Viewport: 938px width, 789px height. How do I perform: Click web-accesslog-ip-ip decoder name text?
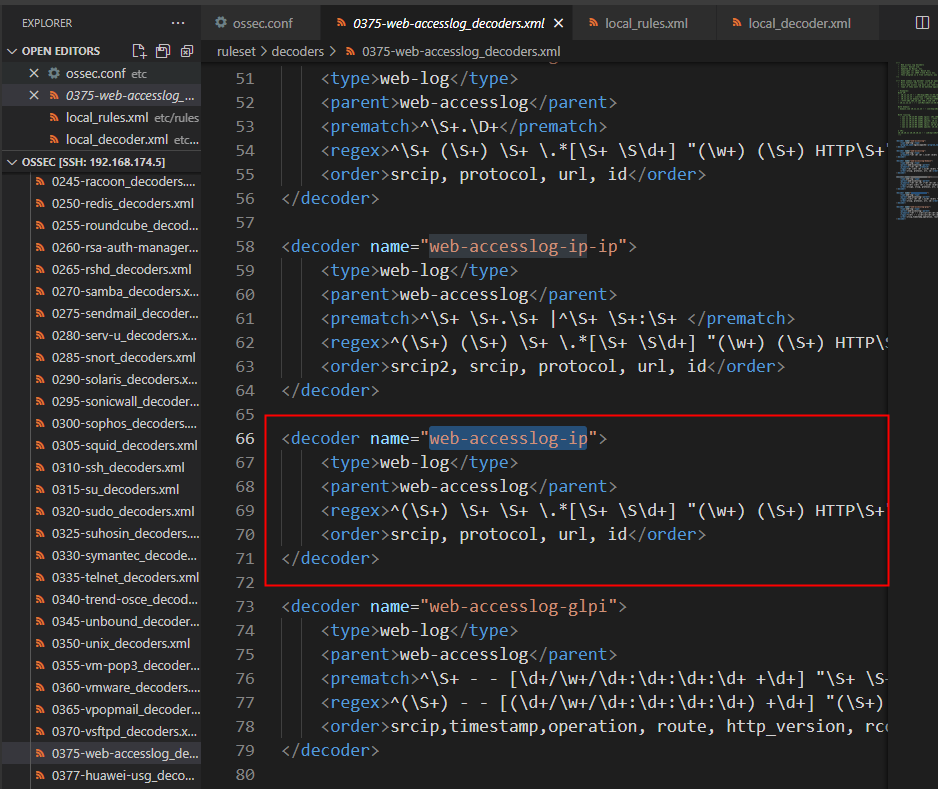523,246
